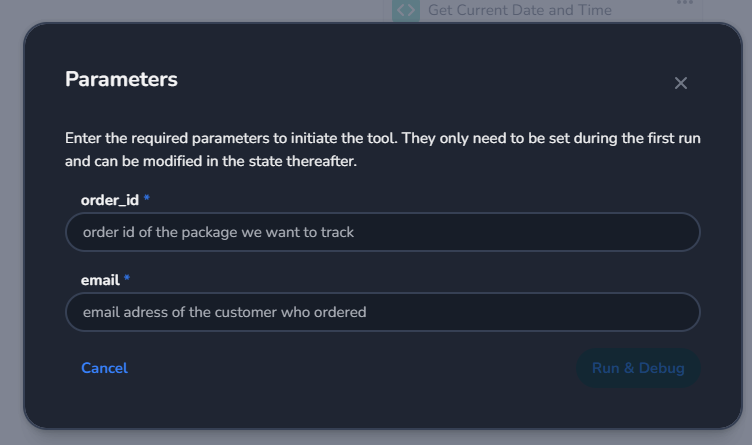The height and width of the screenshot is (445, 752).
Task: Click empty dialog space between Cancel and Run & Debug
Action: [350, 368]
